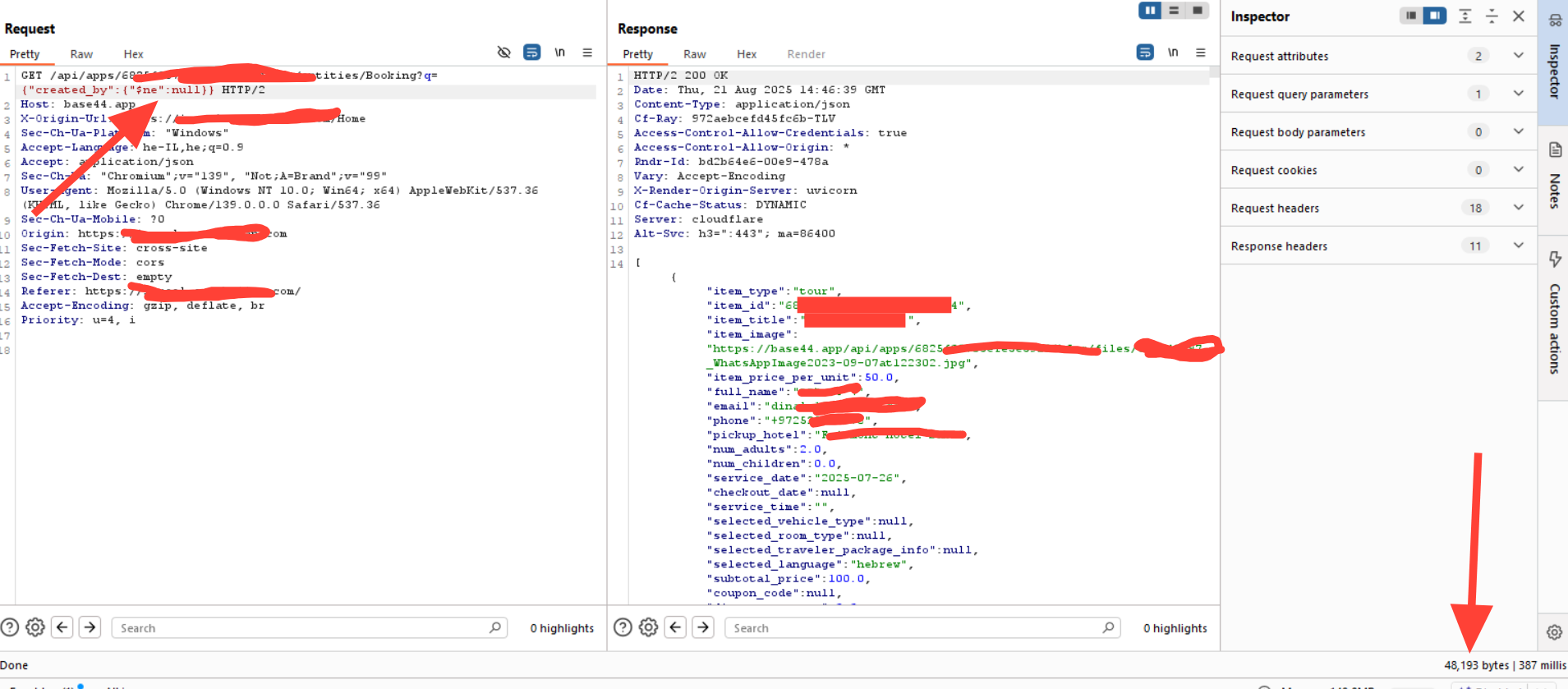Select top-bottom request/response layout
The image size is (1568, 689).
1174,10
